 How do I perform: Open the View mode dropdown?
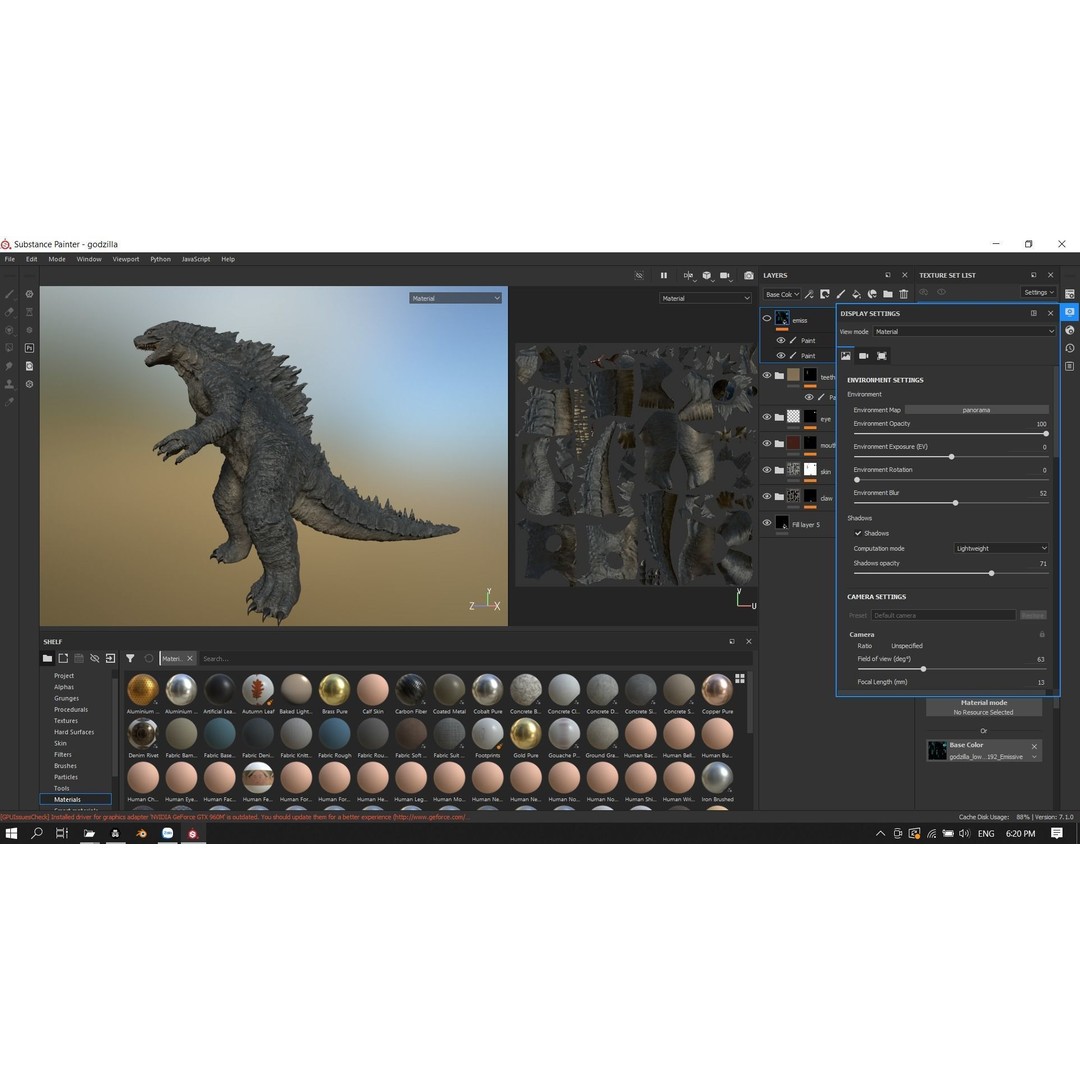tap(964, 332)
